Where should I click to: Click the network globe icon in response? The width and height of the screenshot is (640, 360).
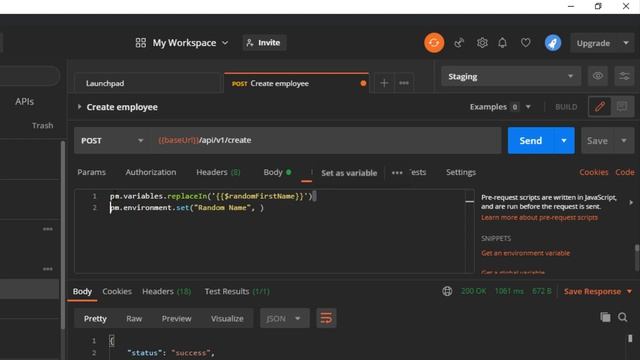point(447,291)
